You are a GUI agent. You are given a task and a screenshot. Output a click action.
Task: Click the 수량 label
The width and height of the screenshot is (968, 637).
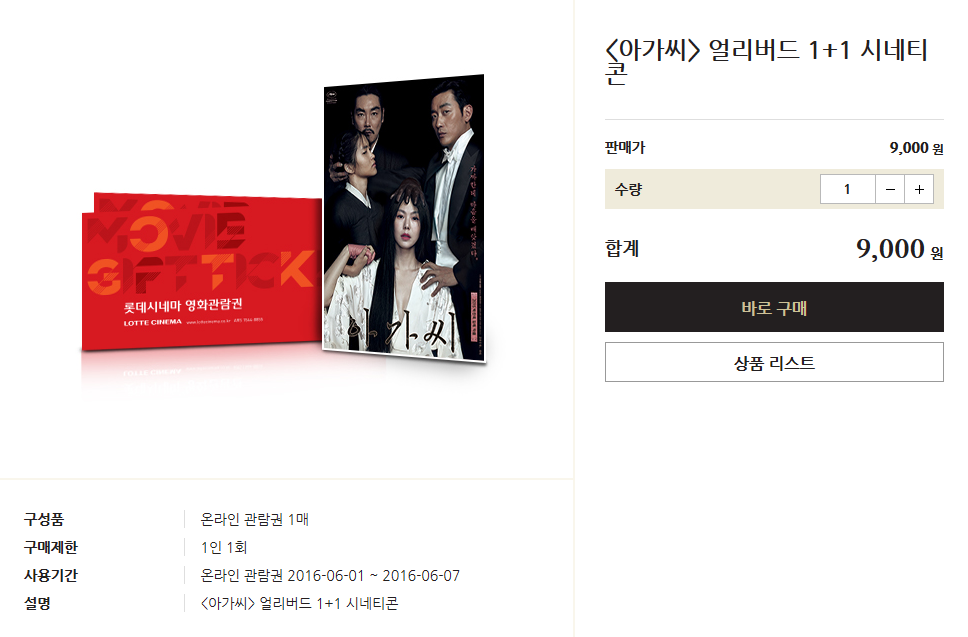[x=628, y=189]
